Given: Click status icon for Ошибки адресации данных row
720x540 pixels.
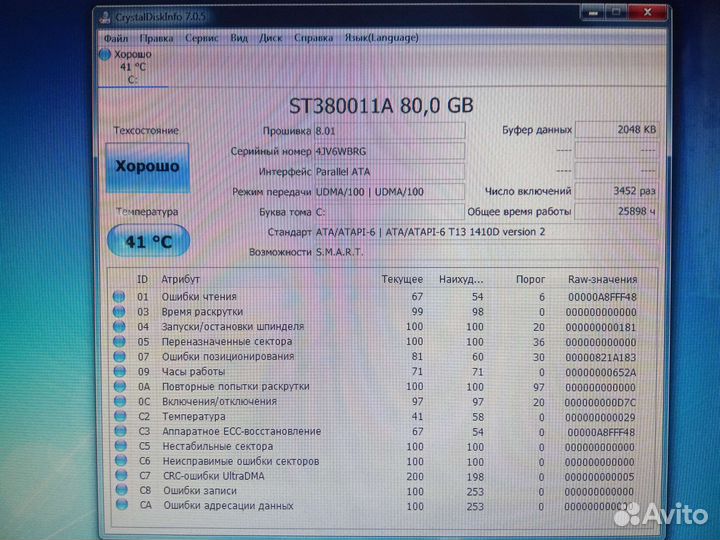Looking at the screenshot, I should point(122,505).
